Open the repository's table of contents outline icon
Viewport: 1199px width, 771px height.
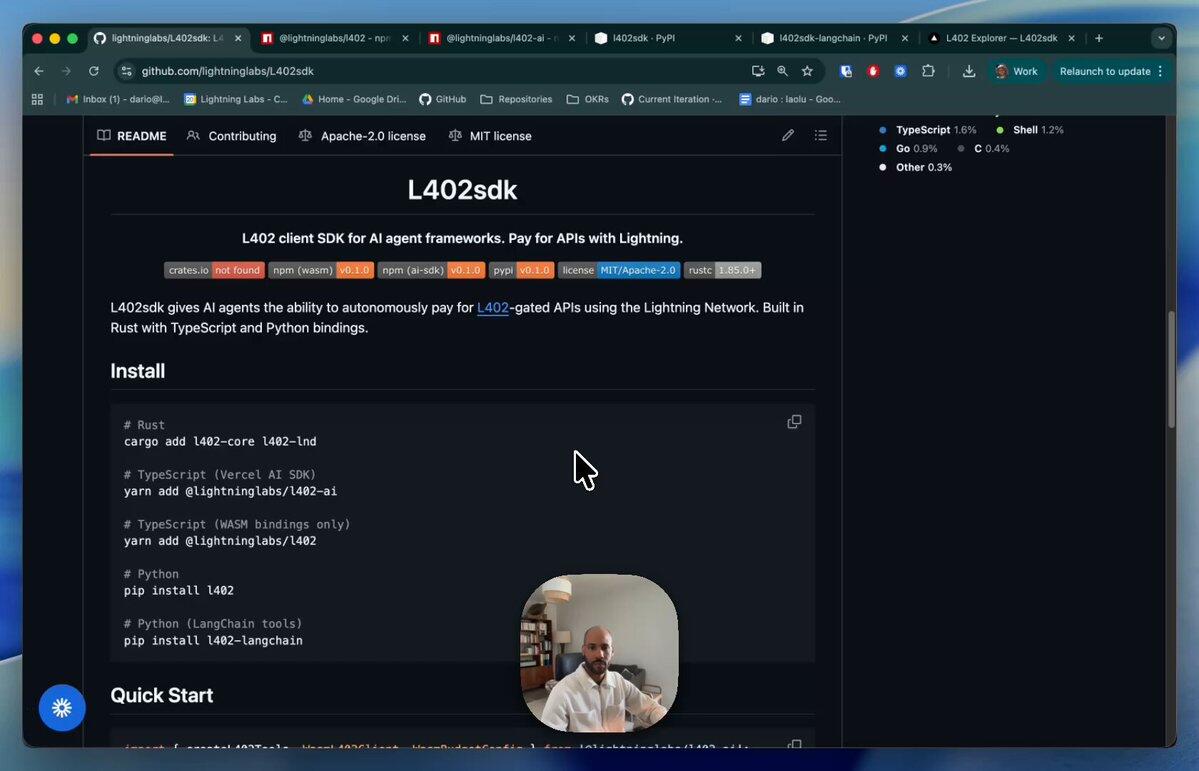[x=820, y=135]
